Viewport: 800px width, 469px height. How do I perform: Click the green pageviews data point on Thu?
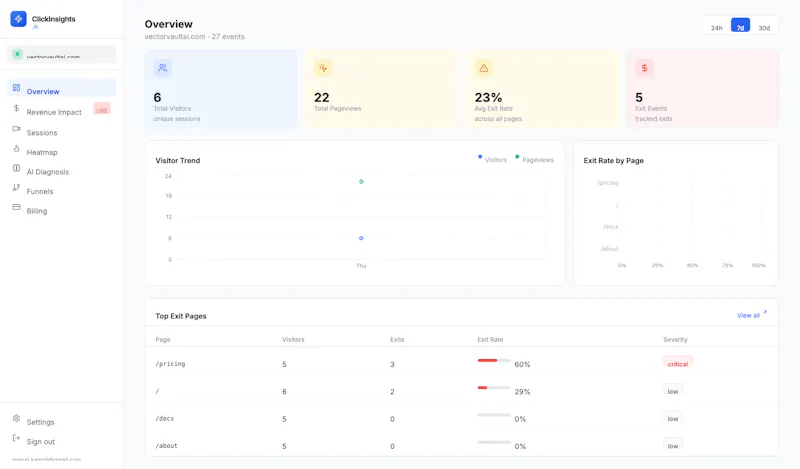(361, 182)
